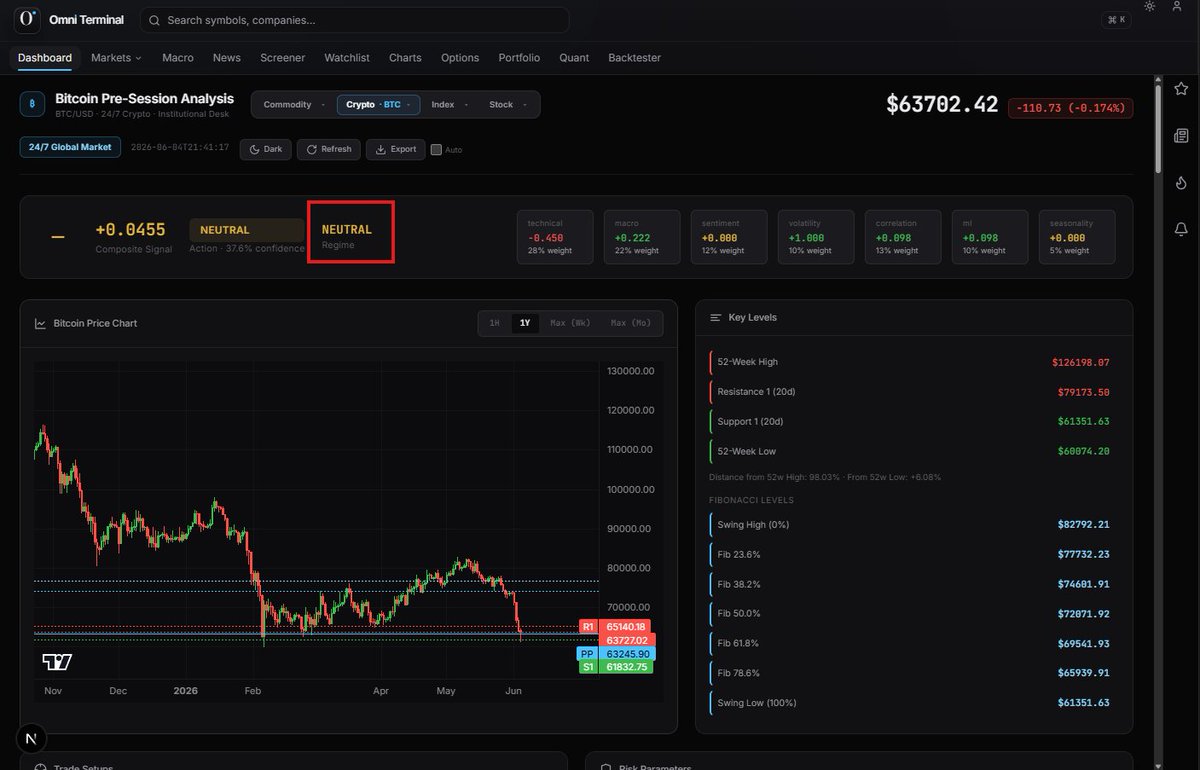This screenshot has width=1200, height=770.
Task: Select the Max (Mo) chart timeframe
Action: pyautogui.click(x=631, y=323)
